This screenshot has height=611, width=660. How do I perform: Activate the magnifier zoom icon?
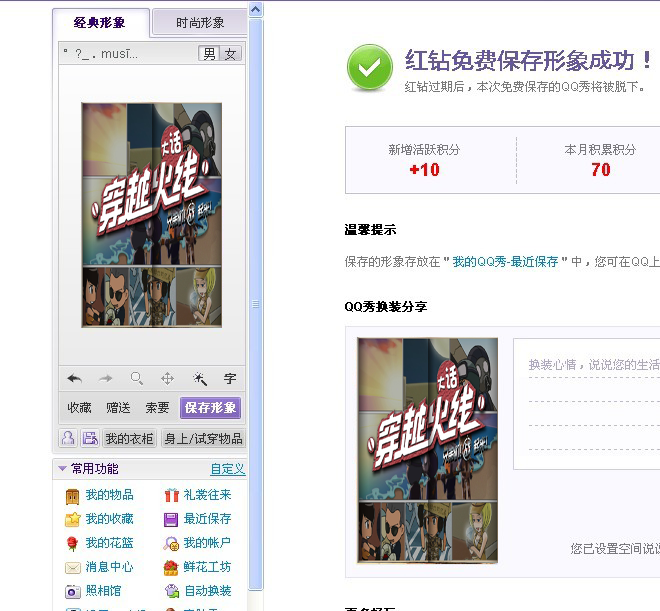coord(136,379)
